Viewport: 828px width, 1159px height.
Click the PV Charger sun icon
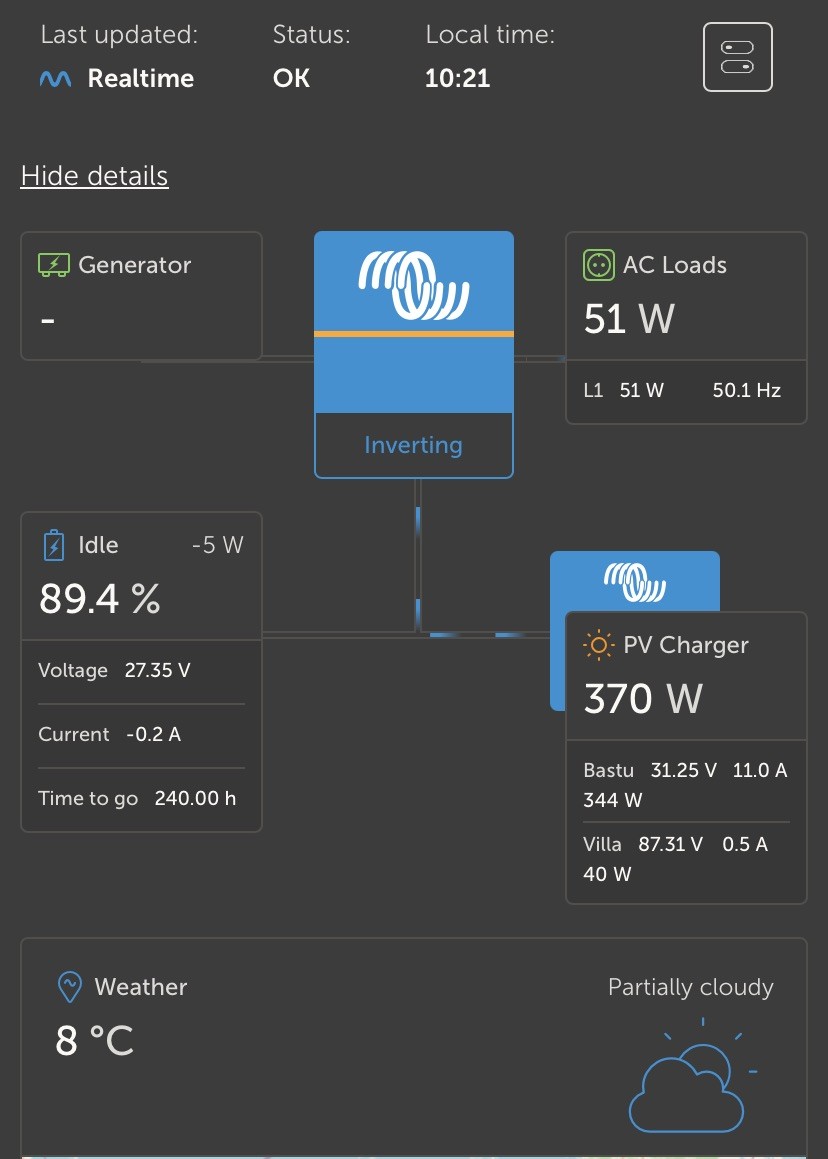point(598,645)
